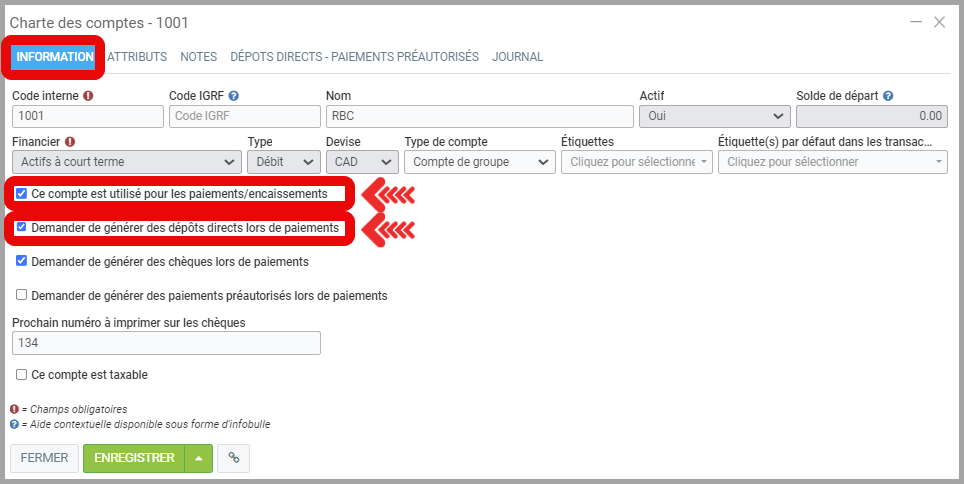This screenshot has width=964, height=484.
Task: Open the arrow menu beside Enregistrer
Action: point(198,458)
